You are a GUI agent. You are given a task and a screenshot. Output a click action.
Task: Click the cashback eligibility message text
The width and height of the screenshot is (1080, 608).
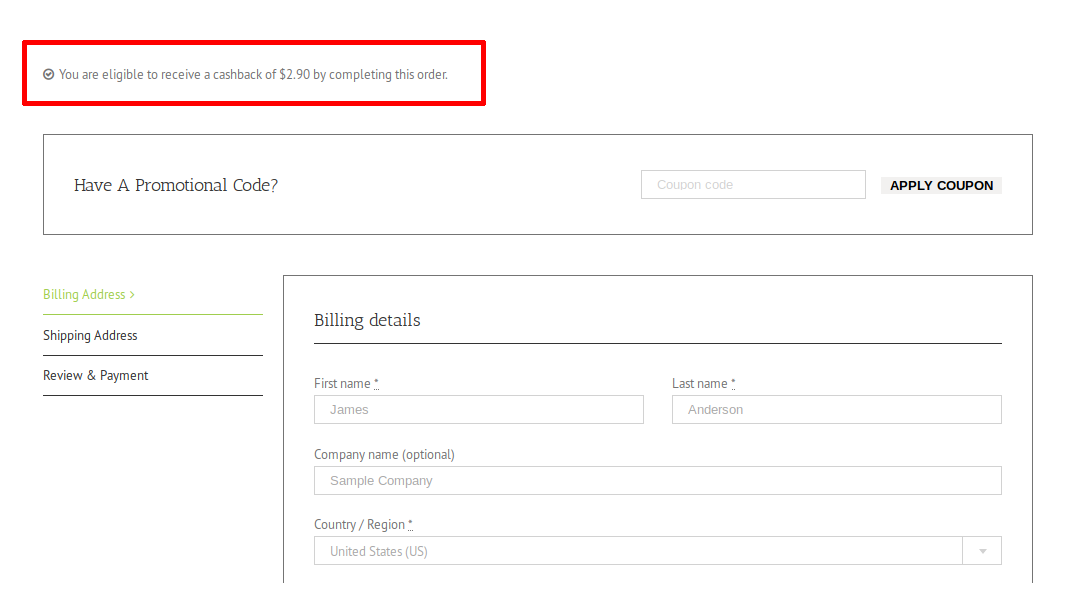[x=253, y=74]
